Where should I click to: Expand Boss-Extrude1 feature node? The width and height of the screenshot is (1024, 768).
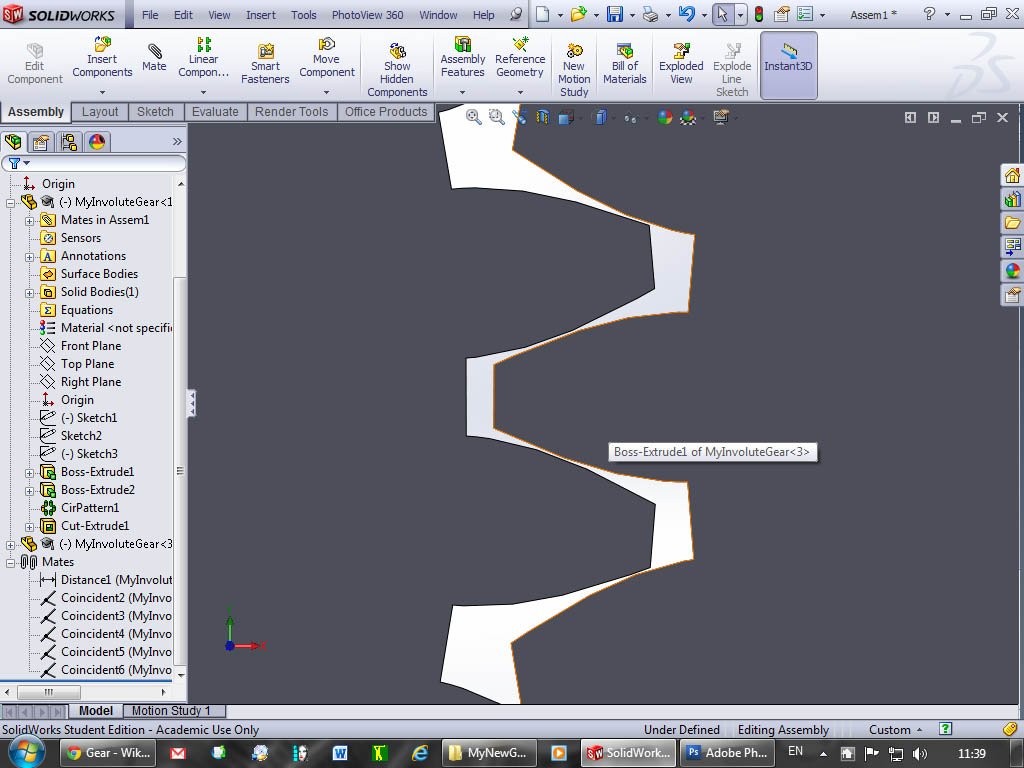pos(29,473)
